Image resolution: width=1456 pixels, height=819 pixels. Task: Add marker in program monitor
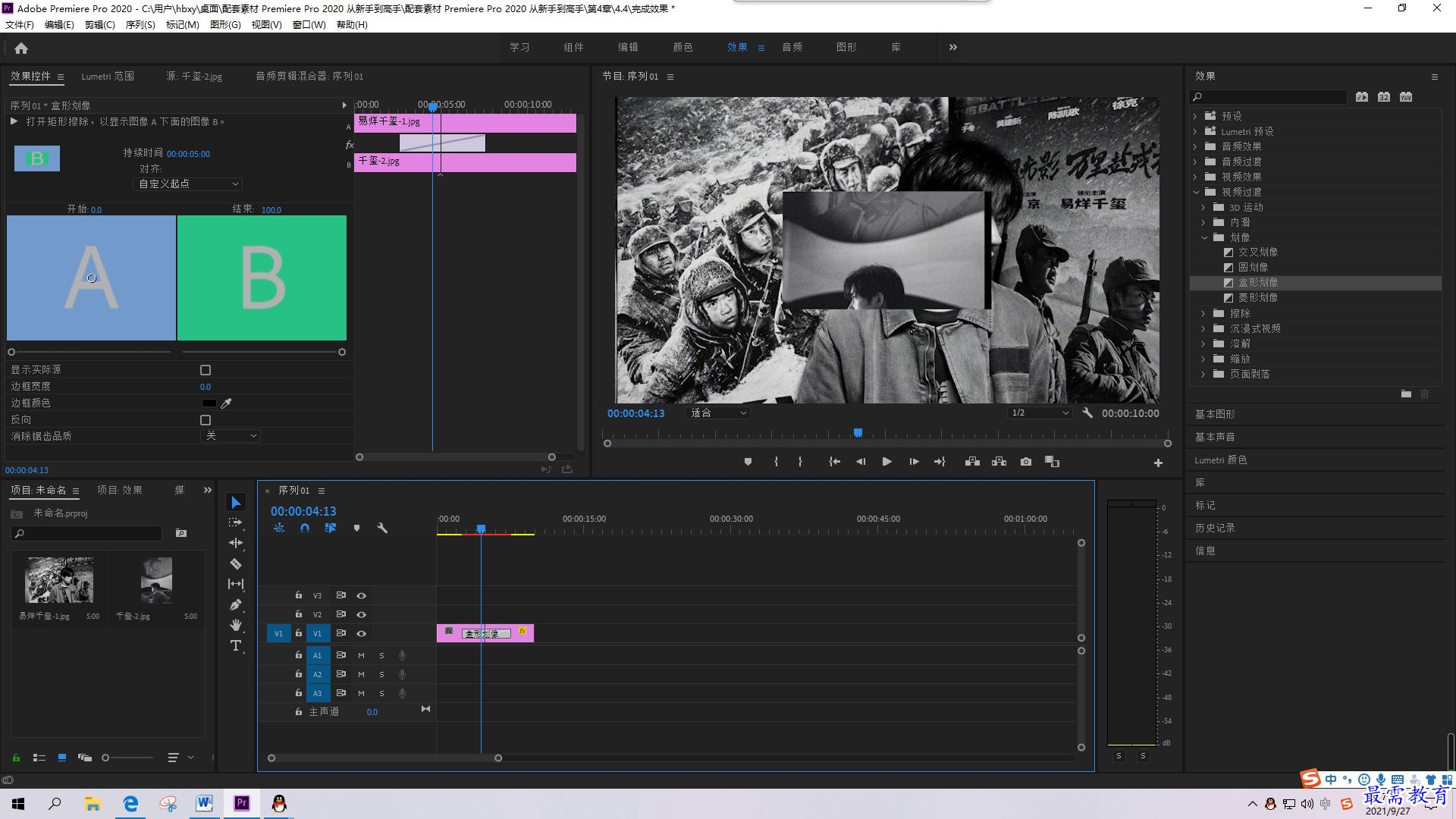(x=748, y=462)
